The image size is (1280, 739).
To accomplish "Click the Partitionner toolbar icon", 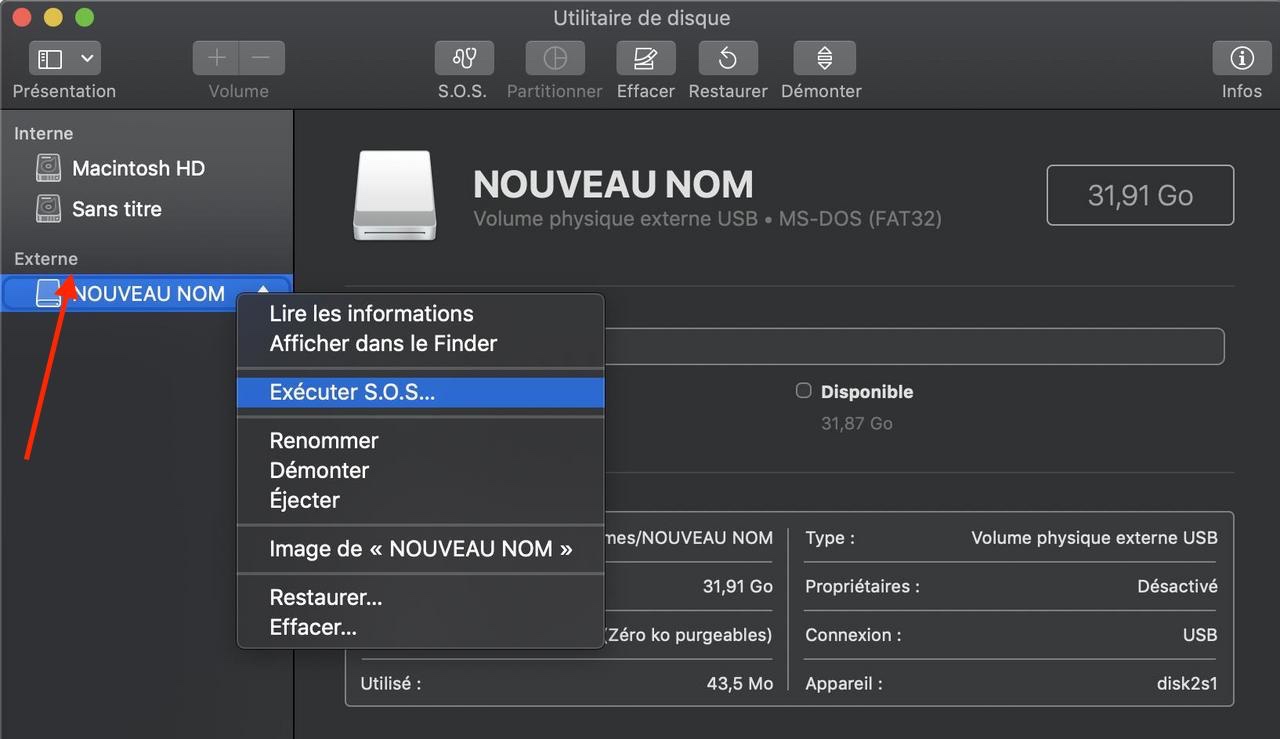I will 555,58.
